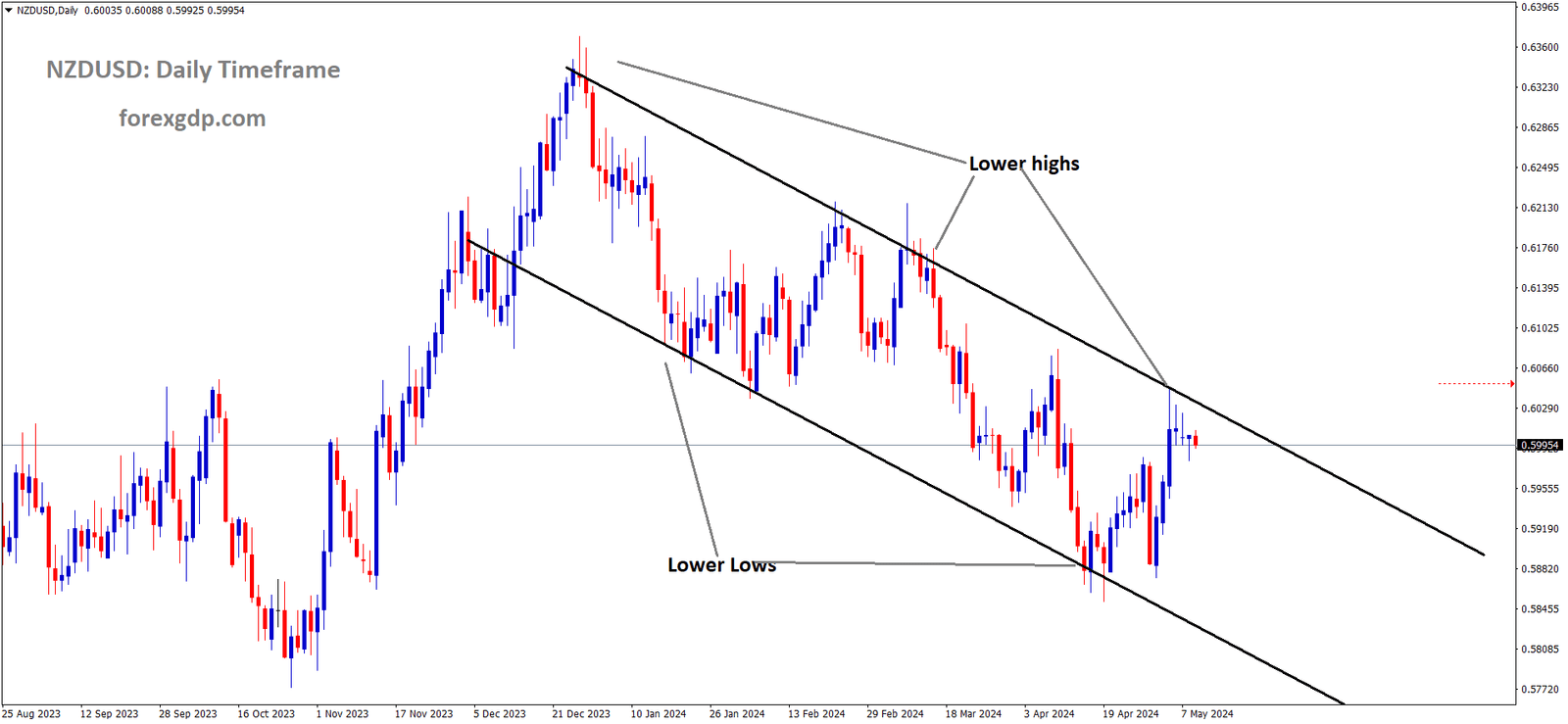Image resolution: width=1568 pixels, height=724 pixels.
Task: Click price level 0.62130 on the axis
Action: 1539,208
